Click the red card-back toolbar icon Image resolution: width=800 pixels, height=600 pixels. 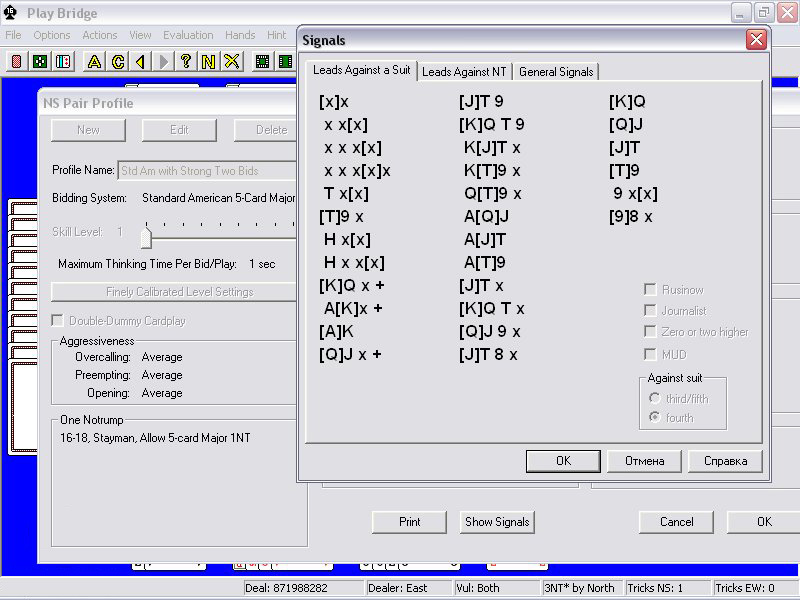click(x=17, y=62)
